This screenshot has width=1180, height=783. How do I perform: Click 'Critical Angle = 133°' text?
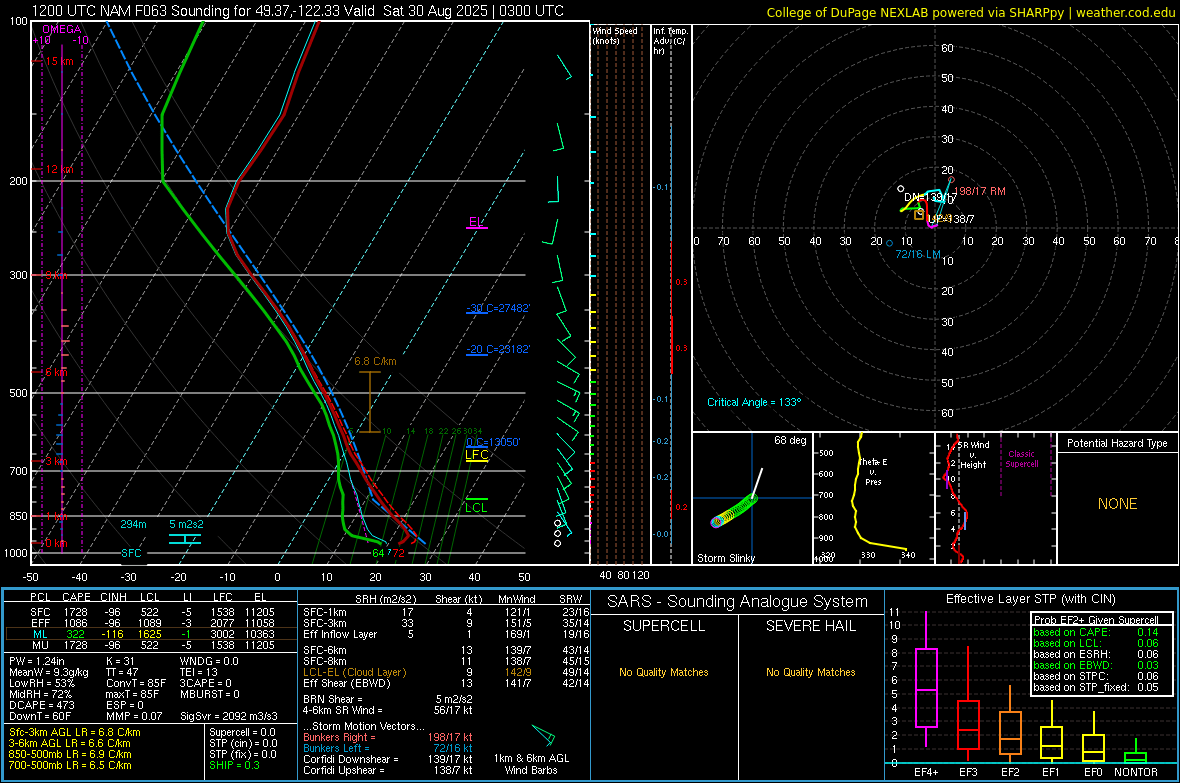click(x=754, y=402)
